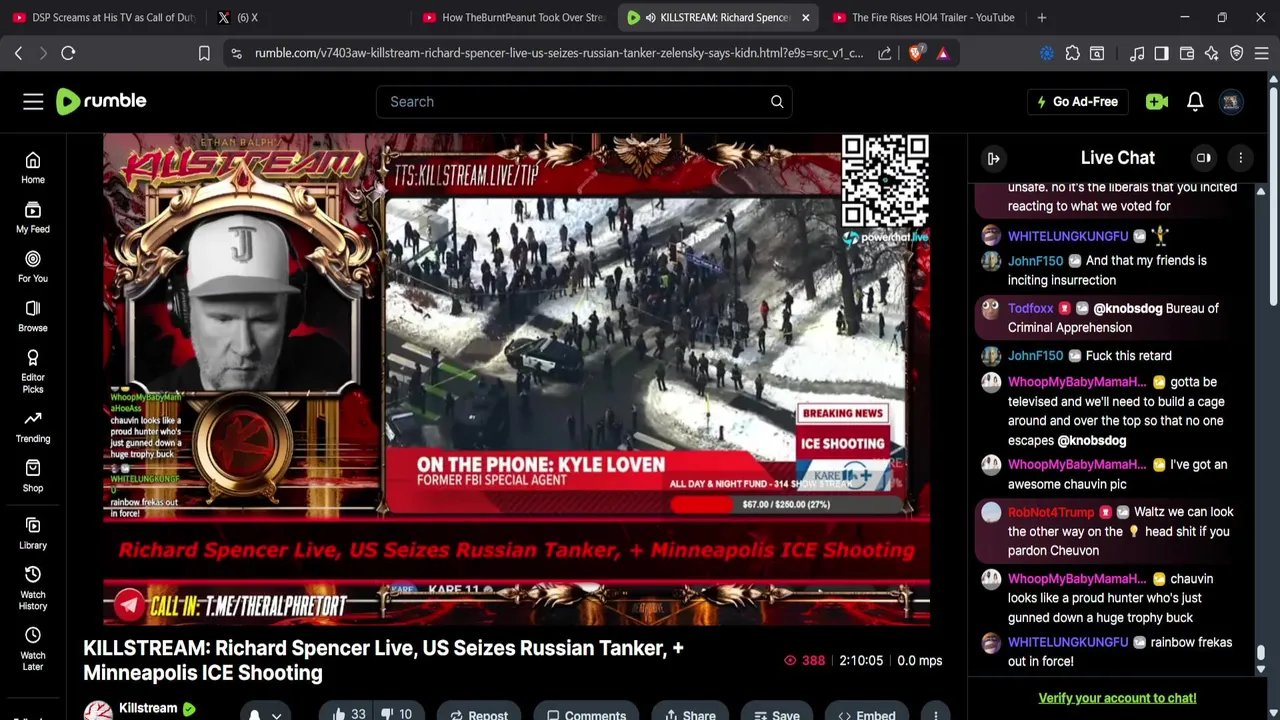Click the video player stream area
Image resolution: width=1280 pixels, height=720 pixels.
point(516,379)
